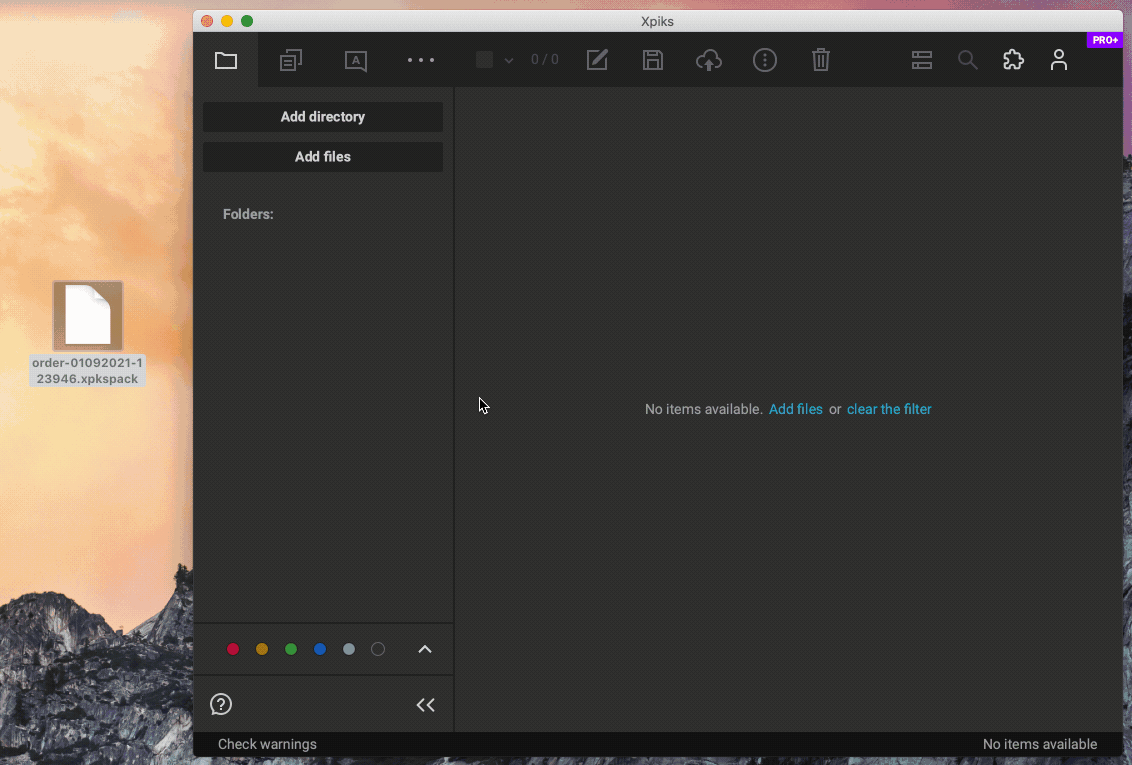1132x765 pixels.
Task: Collapse the left sidebar panel
Action: click(426, 705)
